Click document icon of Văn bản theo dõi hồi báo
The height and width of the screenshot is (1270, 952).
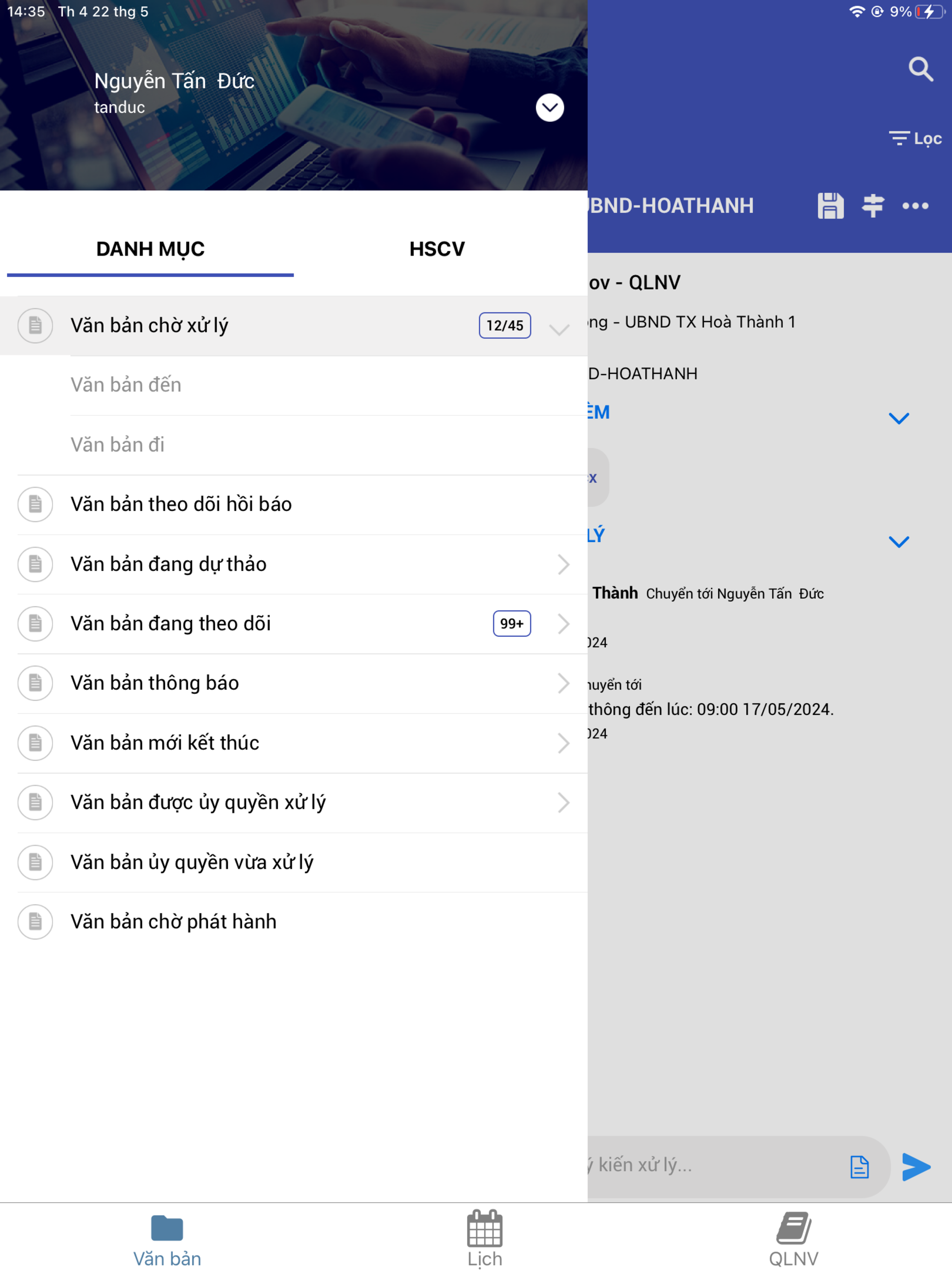[35, 505]
